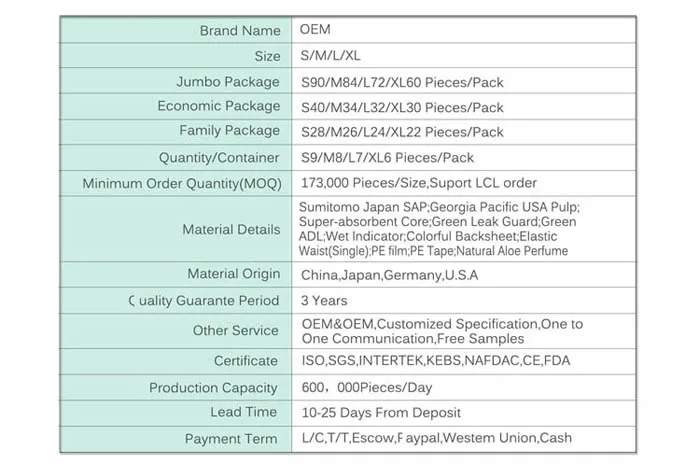700x464 pixels.
Task: Click the Material Details label
Action: point(231,230)
